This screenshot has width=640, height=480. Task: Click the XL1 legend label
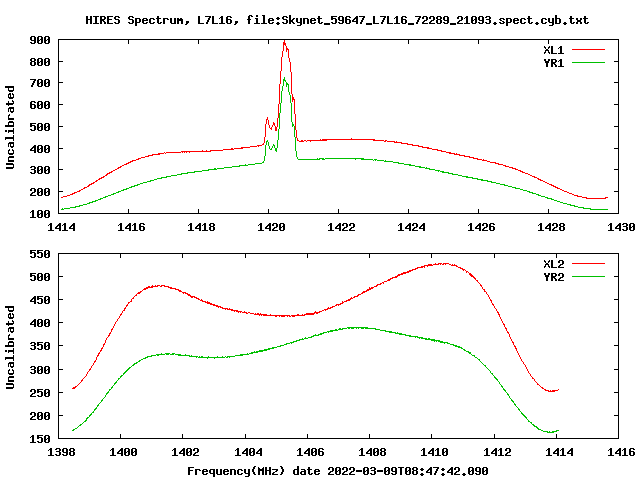click(x=553, y=50)
